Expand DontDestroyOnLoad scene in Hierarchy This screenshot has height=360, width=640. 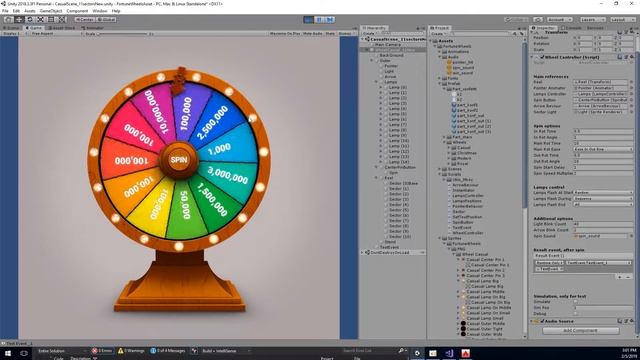tap(362, 253)
